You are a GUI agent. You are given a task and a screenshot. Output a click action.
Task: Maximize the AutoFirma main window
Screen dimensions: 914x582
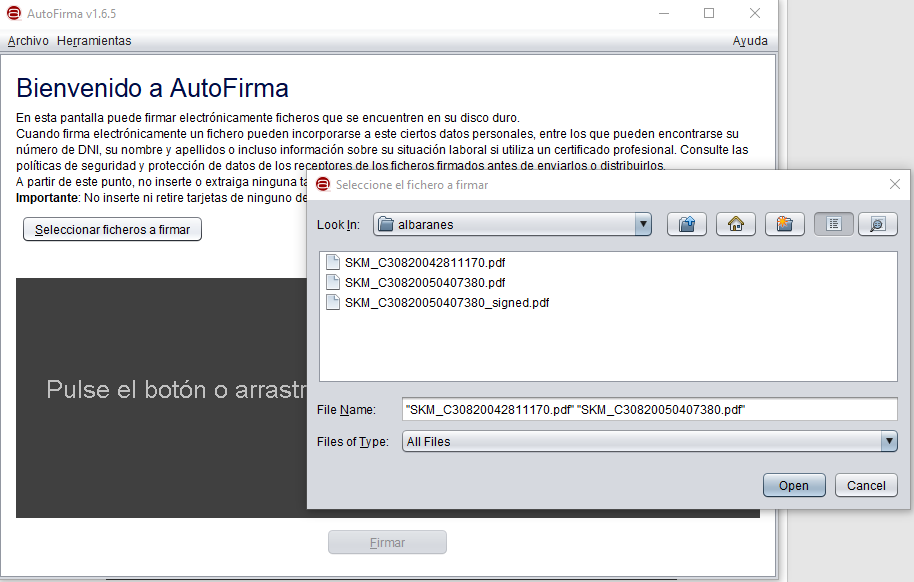point(709,13)
